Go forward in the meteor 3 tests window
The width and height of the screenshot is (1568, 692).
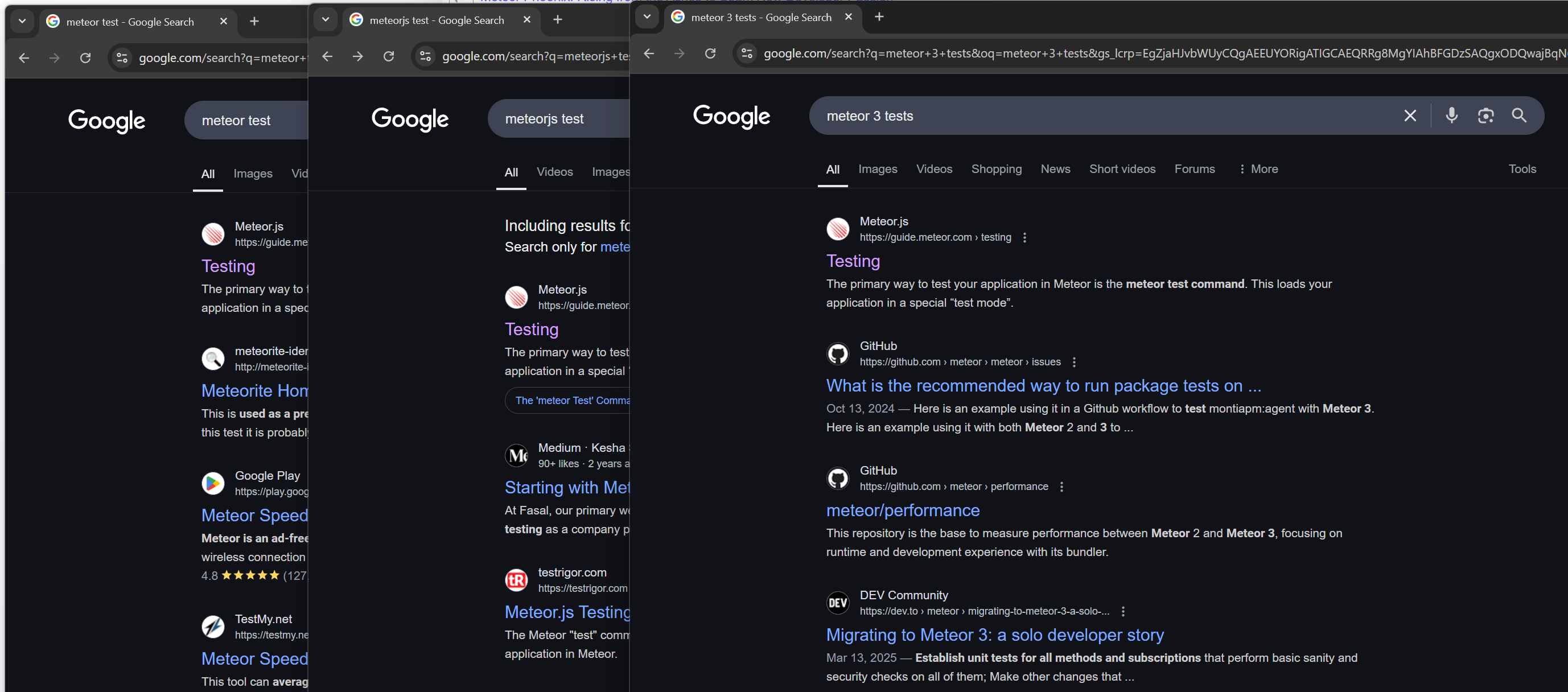pos(680,53)
